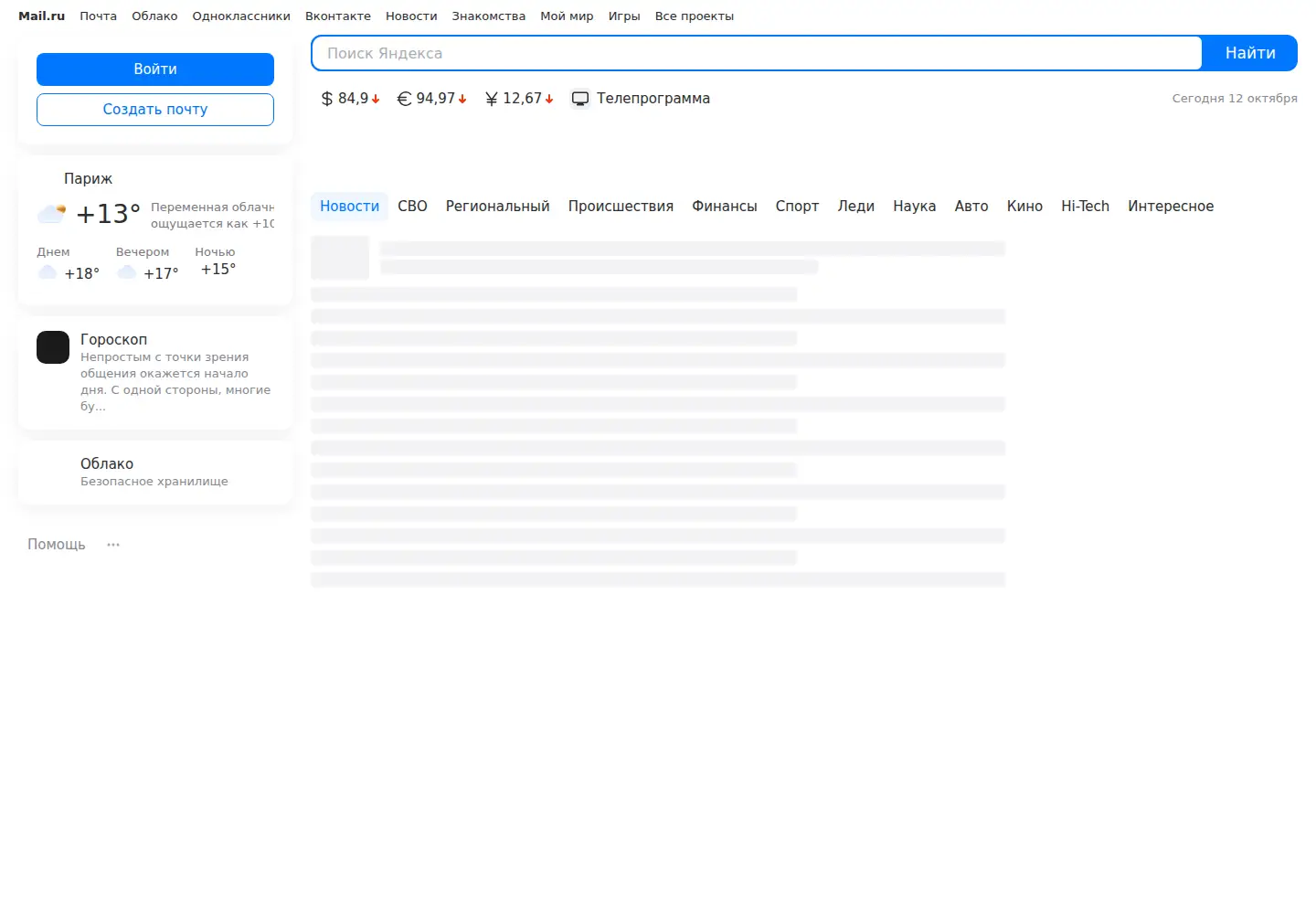The height and width of the screenshot is (914, 1316).
Task: Switch to the Авто tab
Action: [971, 207]
